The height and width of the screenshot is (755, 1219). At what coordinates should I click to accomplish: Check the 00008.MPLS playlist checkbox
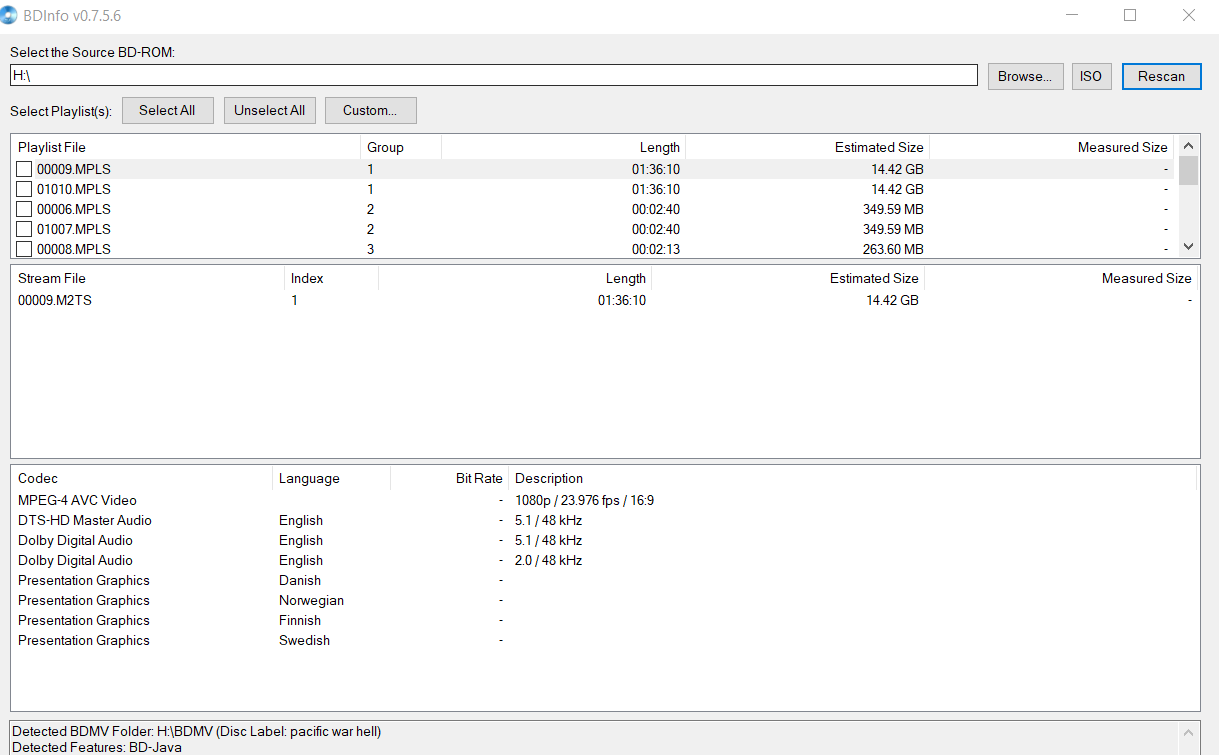[x=24, y=249]
